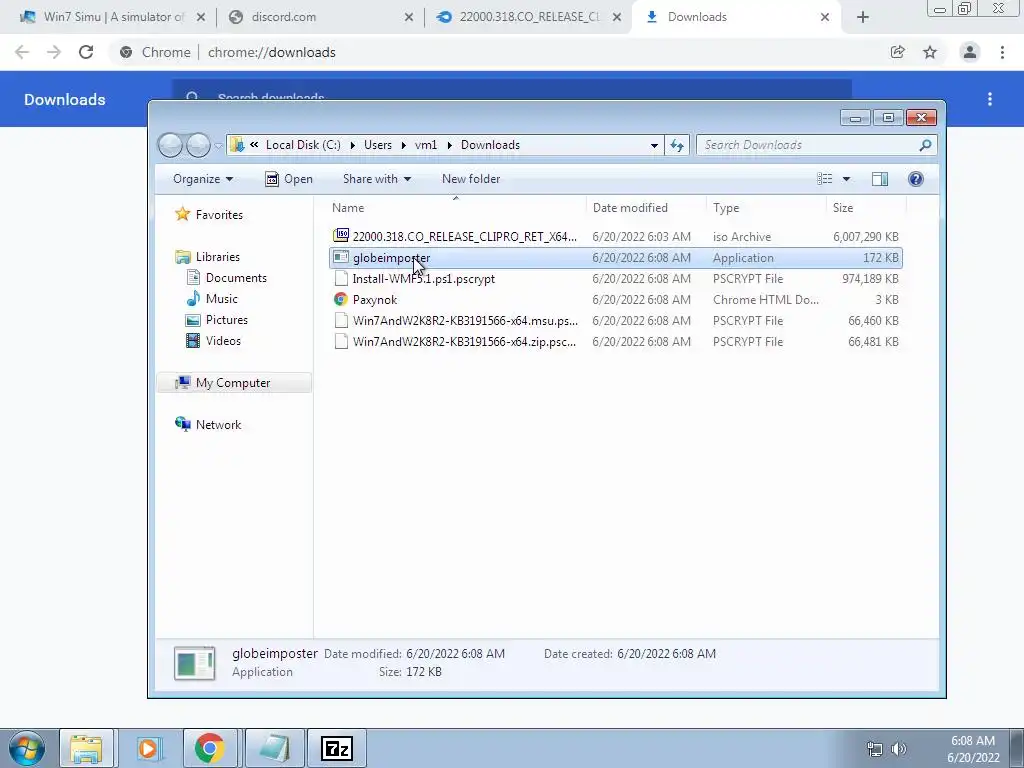Click Chrome back arrow button

tap(22, 52)
